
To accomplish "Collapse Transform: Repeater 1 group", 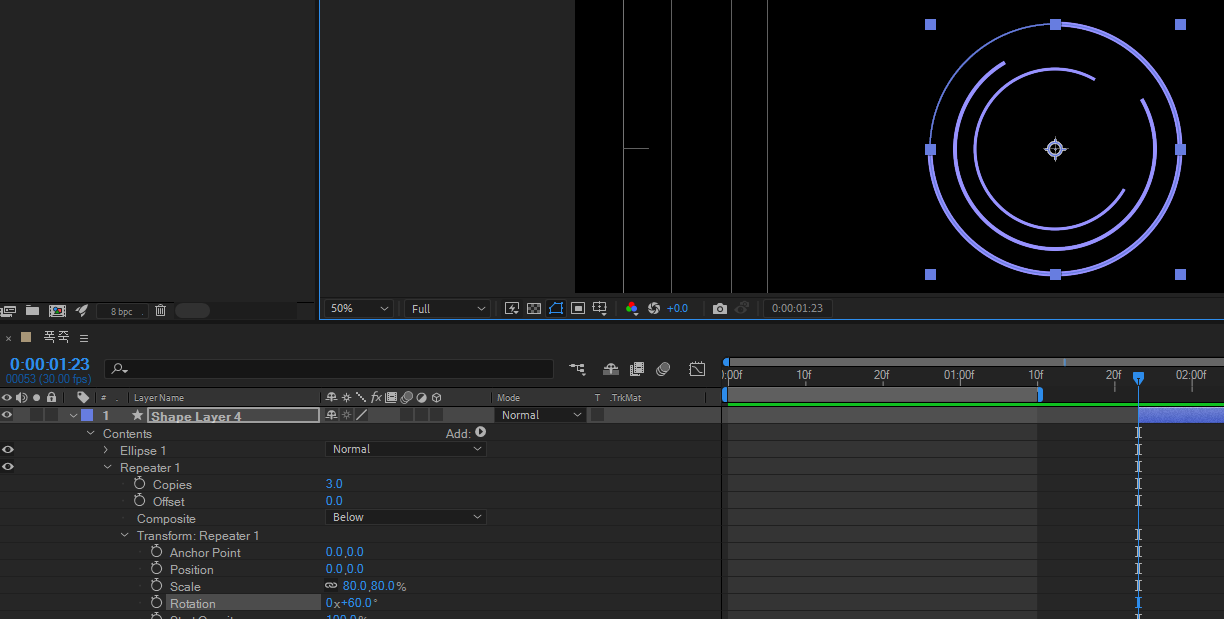I will [x=124, y=535].
